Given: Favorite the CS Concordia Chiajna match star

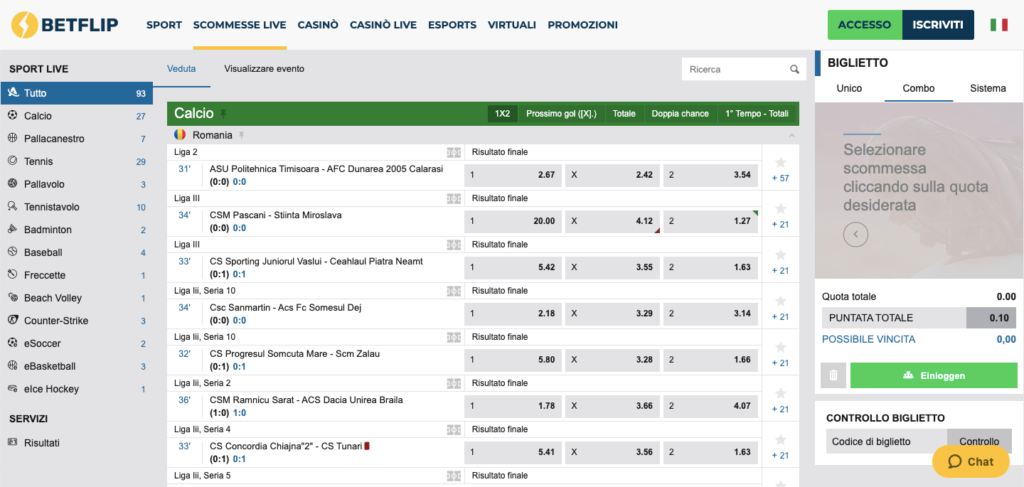Looking at the screenshot, I should [x=780, y=441].
